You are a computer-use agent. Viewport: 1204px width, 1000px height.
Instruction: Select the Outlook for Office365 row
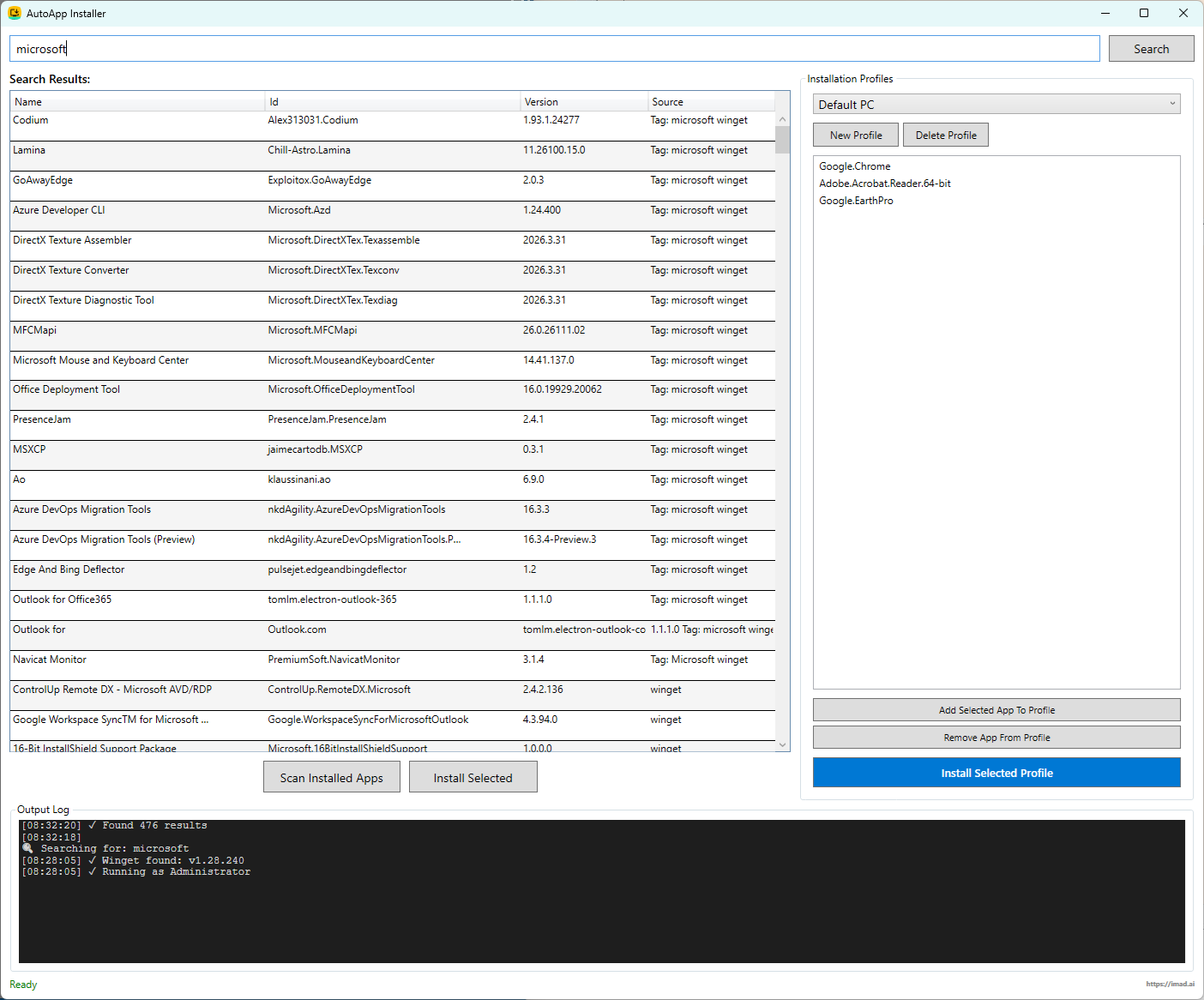393,605
